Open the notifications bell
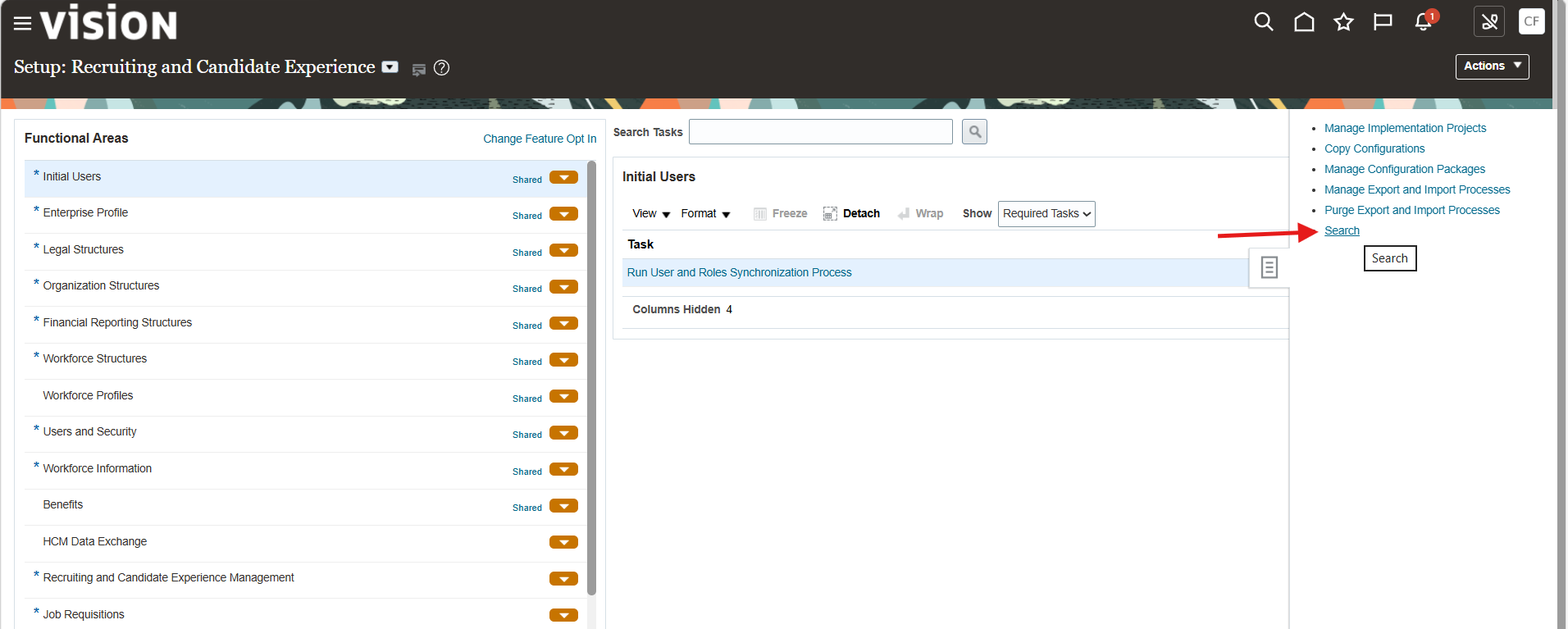The height and width of the screenshot is (629, 1568). [1423, 22]
